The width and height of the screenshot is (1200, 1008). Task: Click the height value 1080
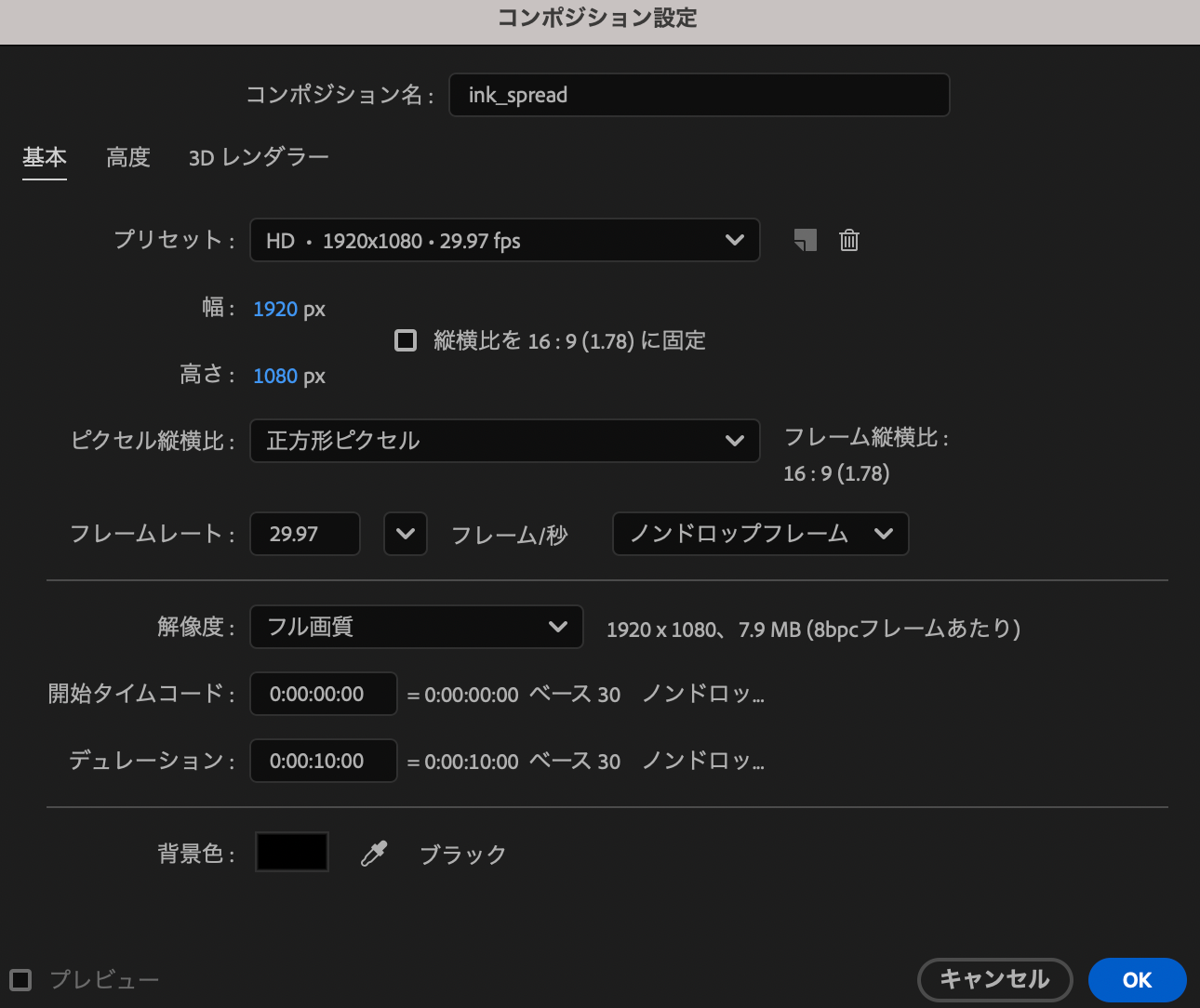pos(275,376)
